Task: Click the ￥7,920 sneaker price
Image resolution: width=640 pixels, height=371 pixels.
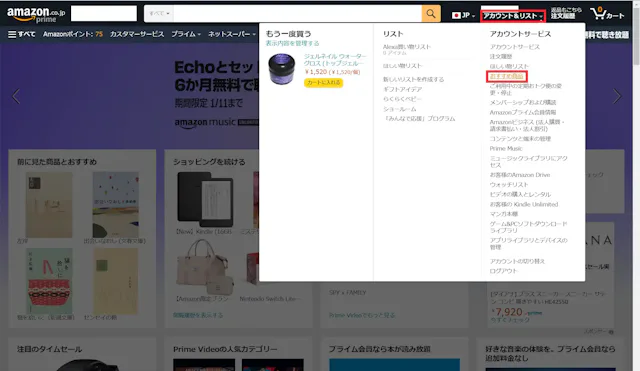Action: click(x=507, y=312)
